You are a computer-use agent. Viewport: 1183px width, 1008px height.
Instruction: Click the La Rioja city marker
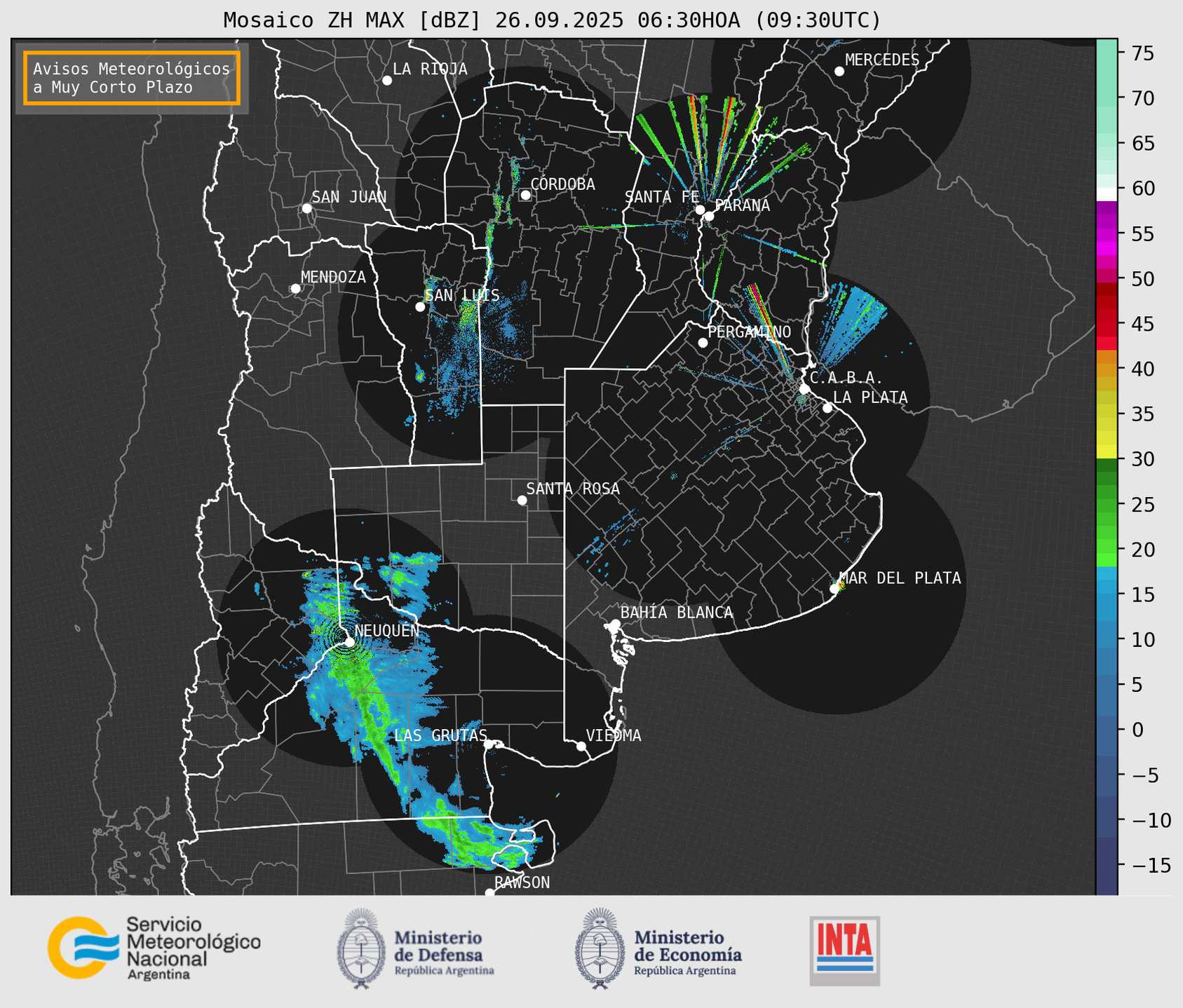click(x=387, y=81)
